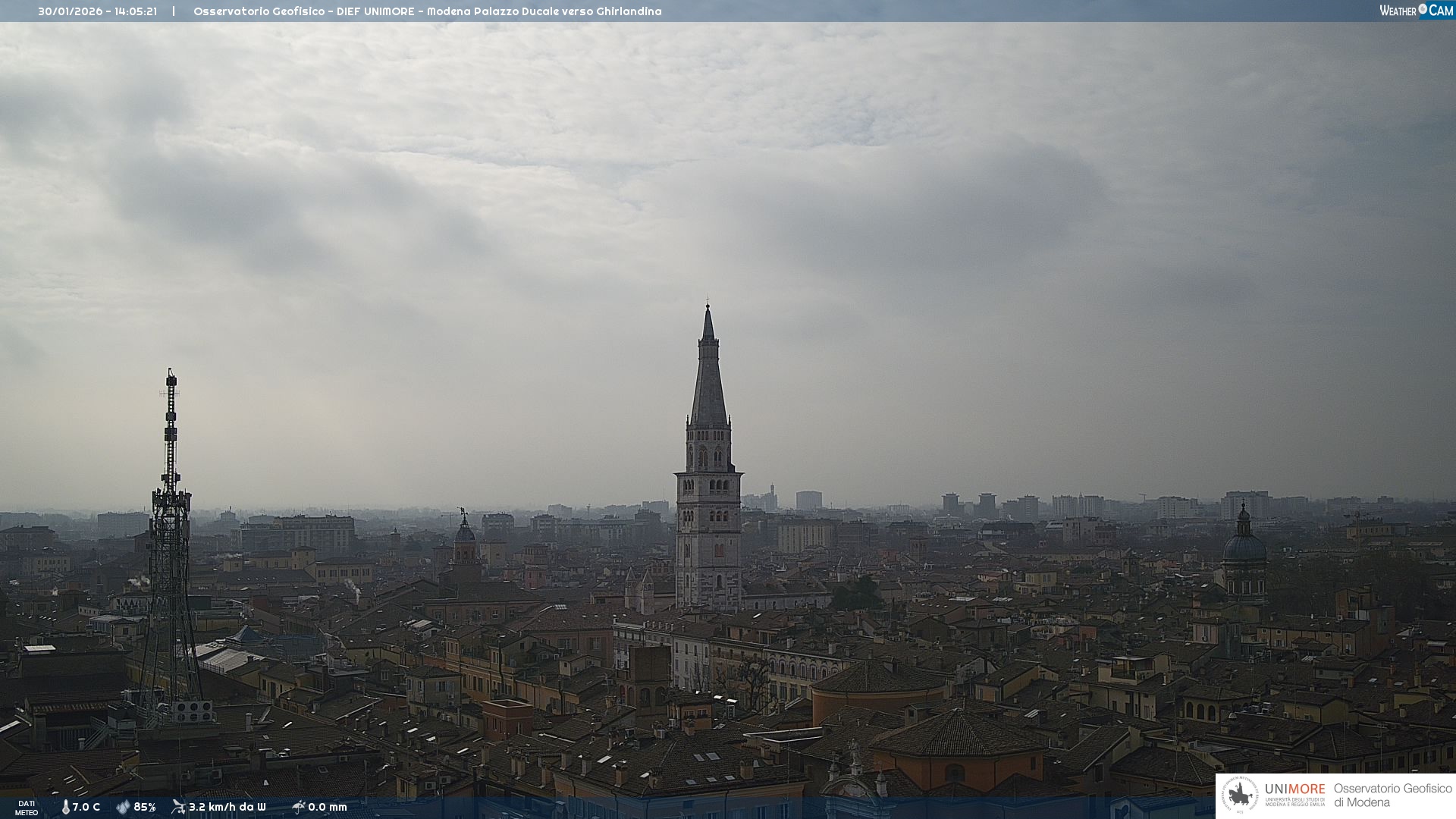
Task: Click the Osservatorio Geofisico DIEF UNIMORE title text
Action: (x=427, y=11)
